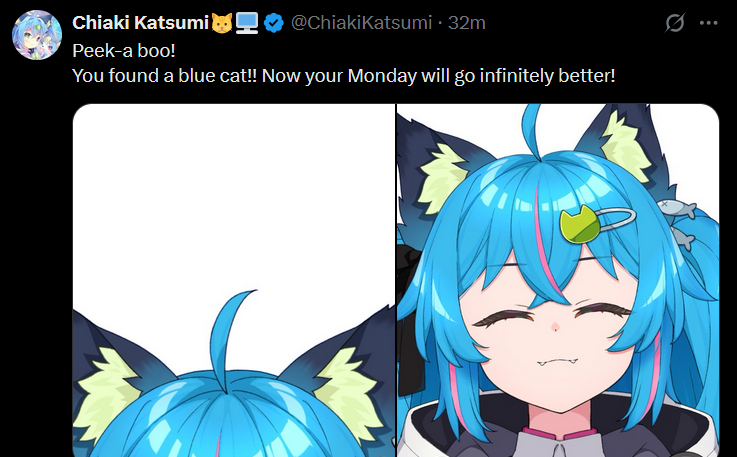Open the 32m timestamp link
Screen dimensions: 737x457
466,23
